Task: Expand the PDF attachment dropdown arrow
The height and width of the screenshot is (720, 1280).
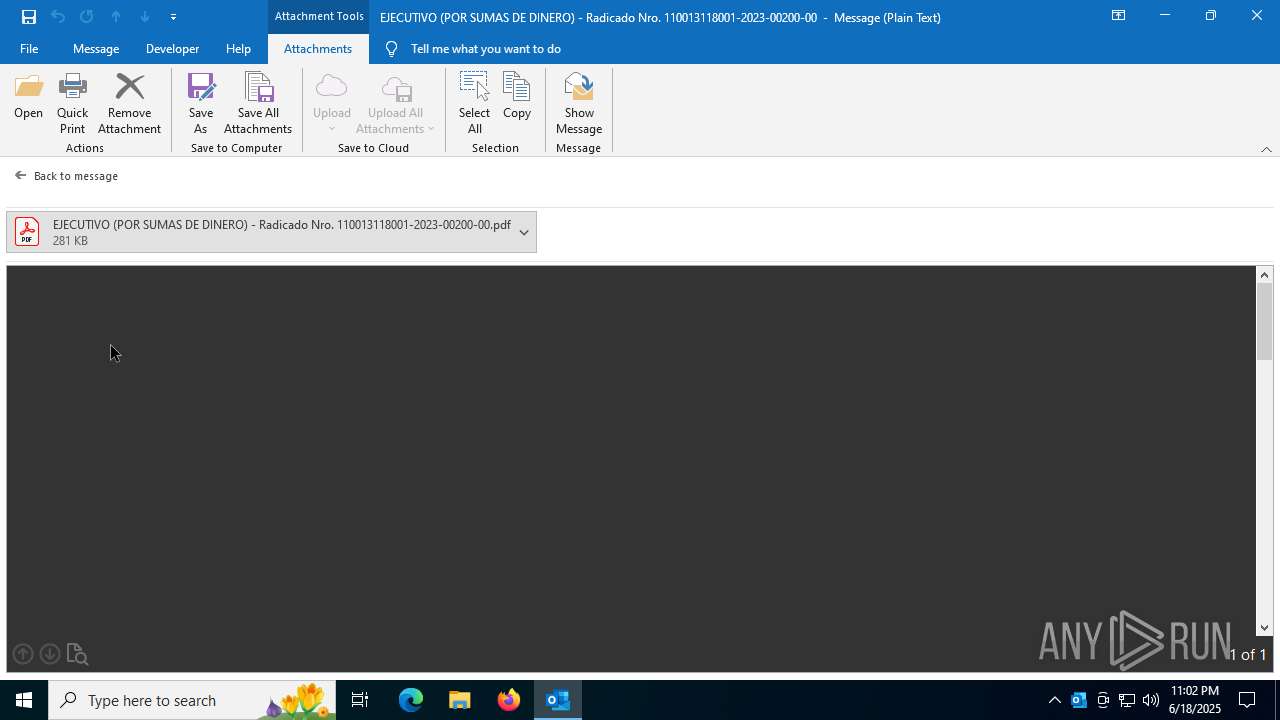Action: click(x=524, y=232)
